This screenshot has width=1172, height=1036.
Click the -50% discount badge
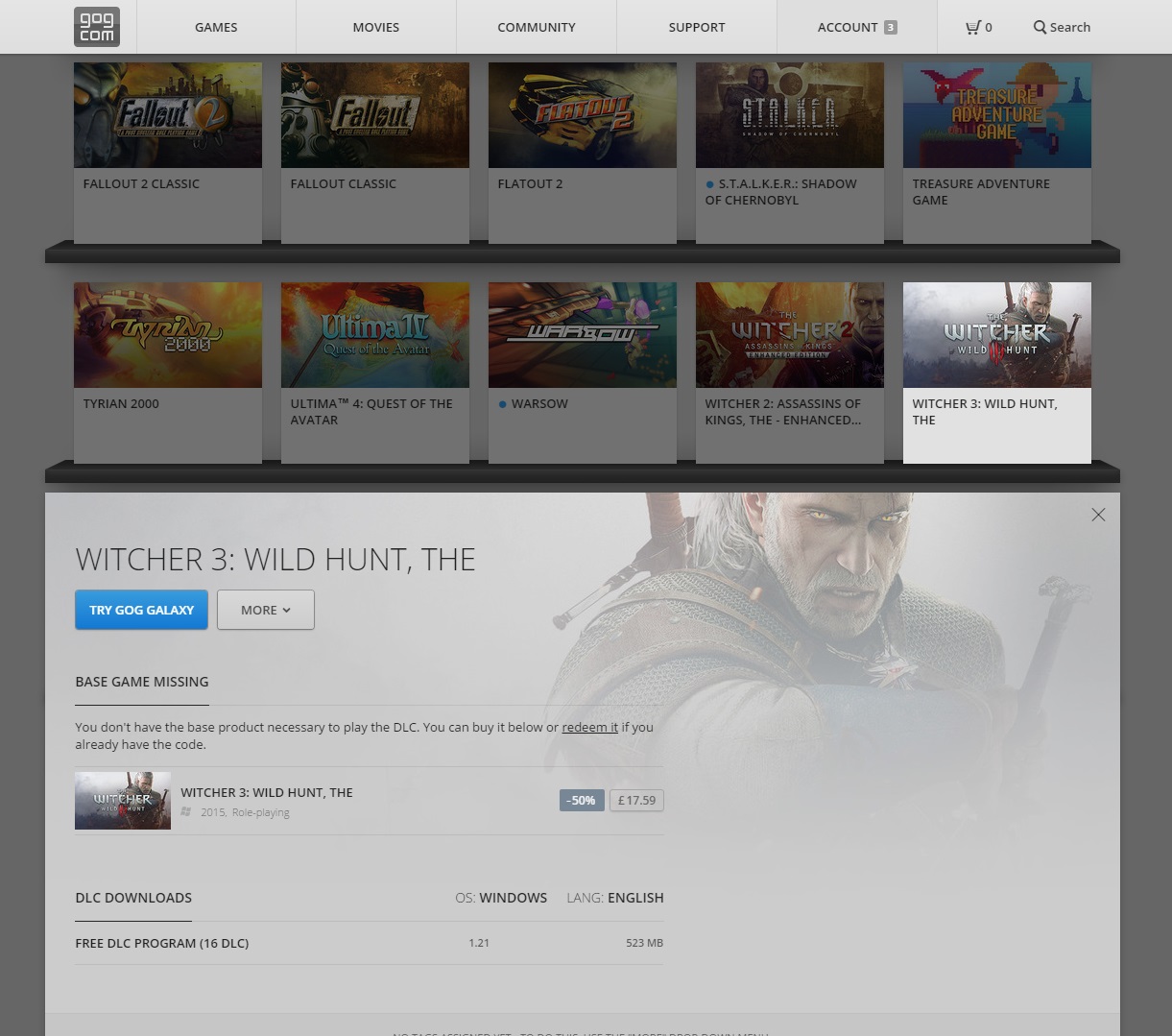[x=582, y=800]
